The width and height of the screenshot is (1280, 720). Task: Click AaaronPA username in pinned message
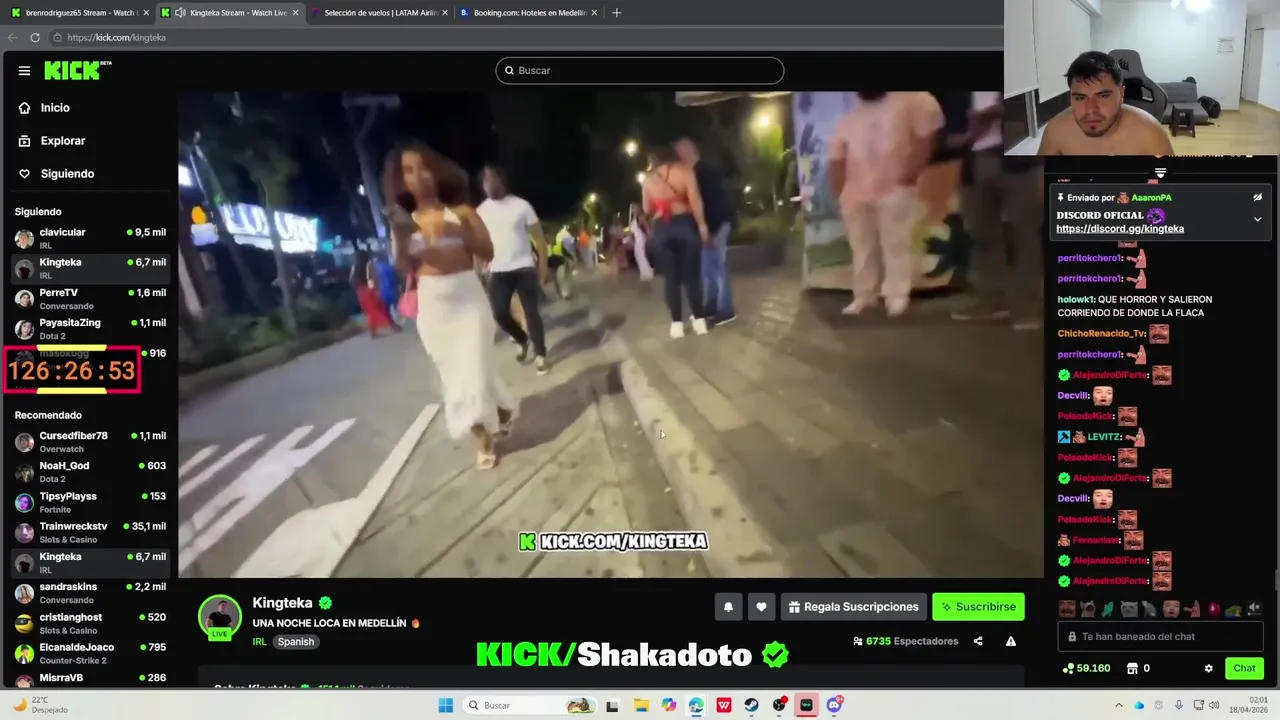tap(1151, 198)
